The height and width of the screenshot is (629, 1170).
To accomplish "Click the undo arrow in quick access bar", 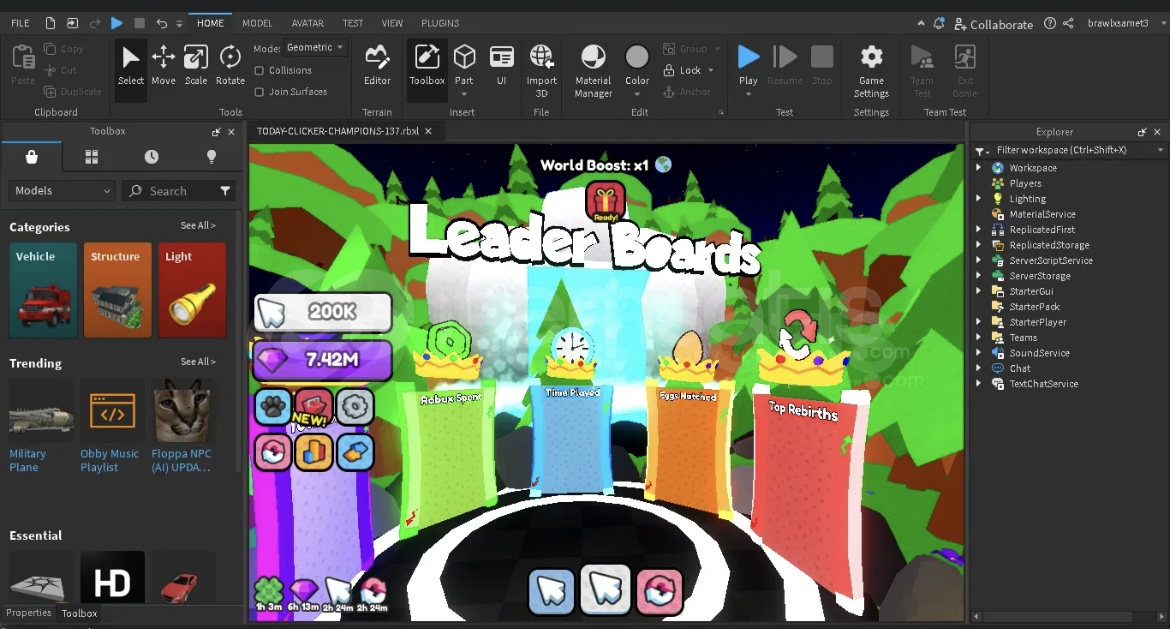I will (161, 23).
